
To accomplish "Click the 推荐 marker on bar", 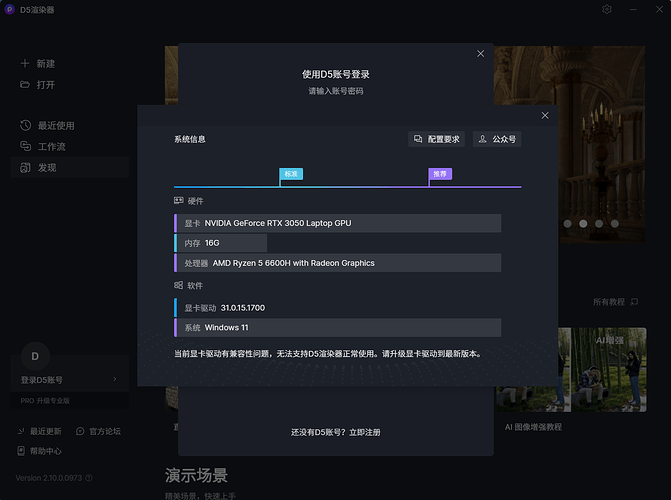I will pyautogui.click(x=440, y=174).
